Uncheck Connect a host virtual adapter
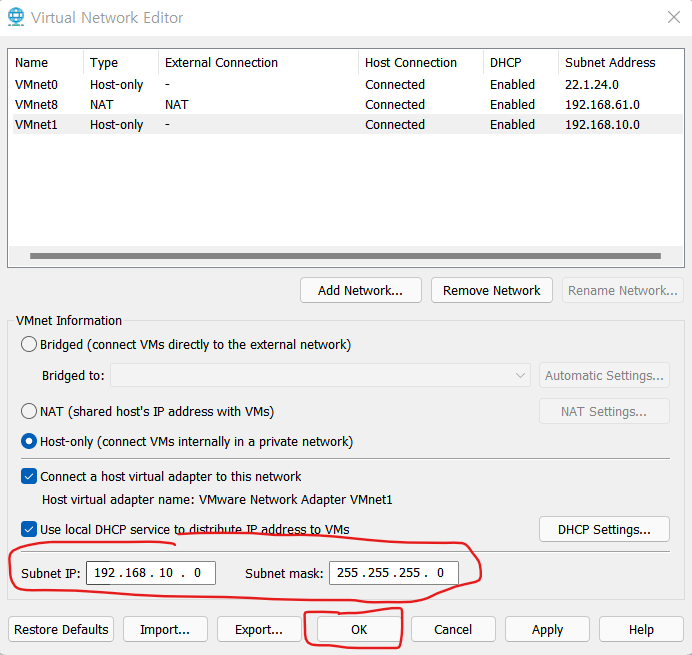692x655 pixels. [29, 477]
